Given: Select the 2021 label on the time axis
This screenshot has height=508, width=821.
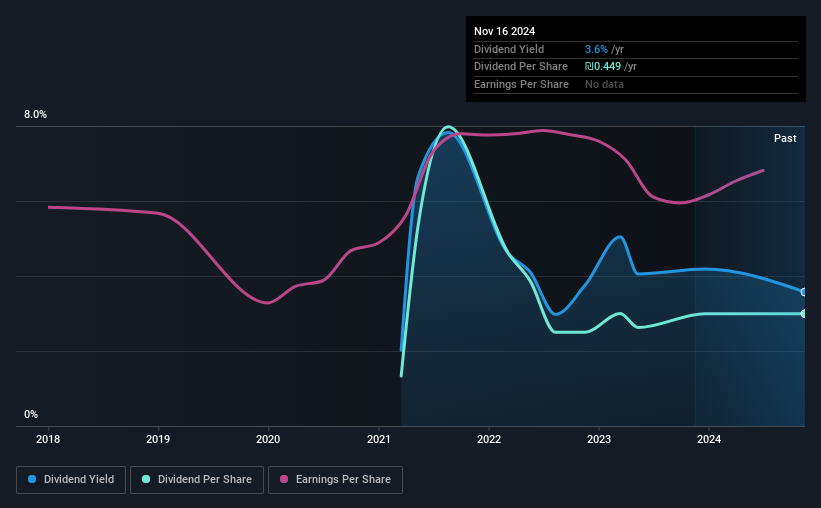Looking at the screenshot, I should [379, 439].
